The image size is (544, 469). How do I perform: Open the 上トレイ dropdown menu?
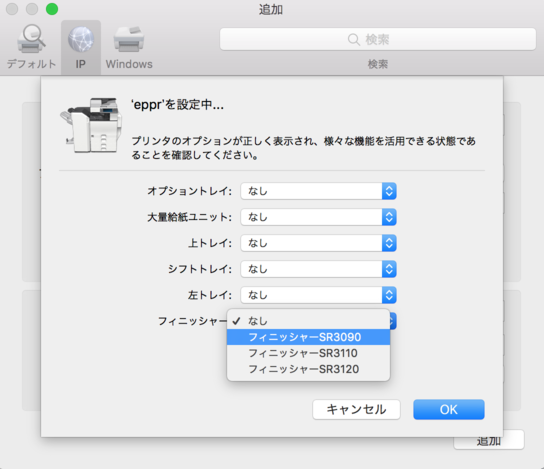coord(318,243)
